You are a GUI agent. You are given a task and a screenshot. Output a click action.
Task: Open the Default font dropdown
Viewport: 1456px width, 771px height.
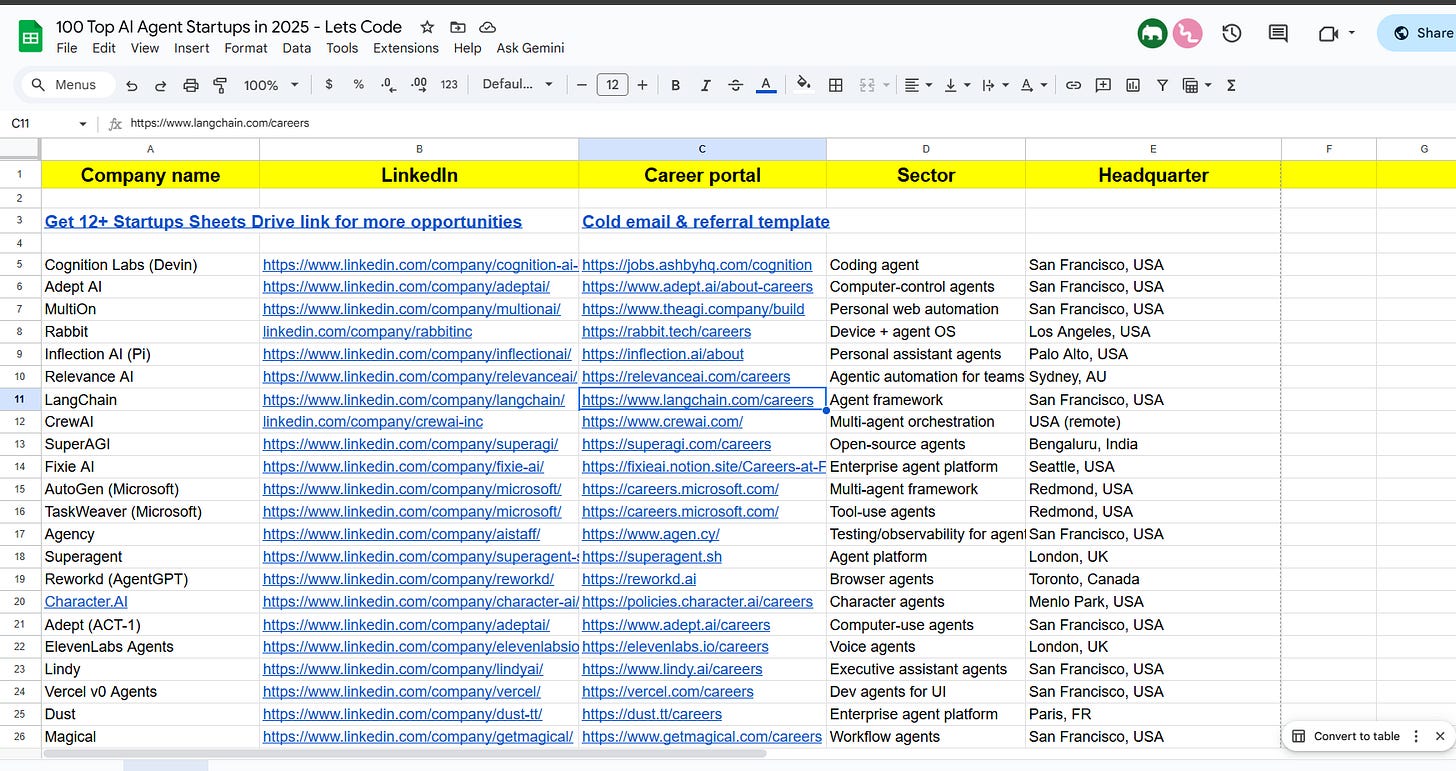(x=517, y=85)
